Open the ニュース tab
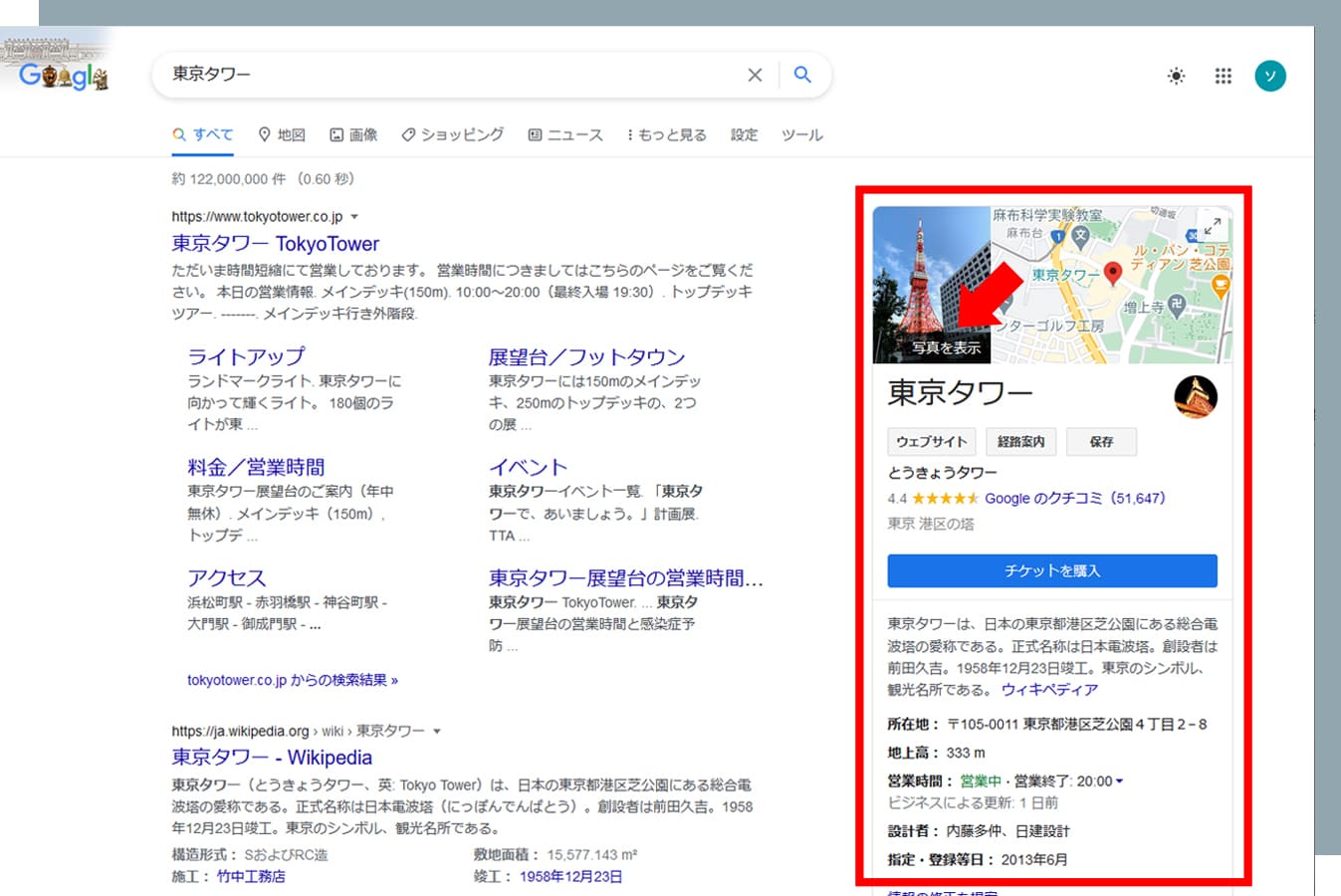This screenshot has width=1341, height=896. [565, 134]
